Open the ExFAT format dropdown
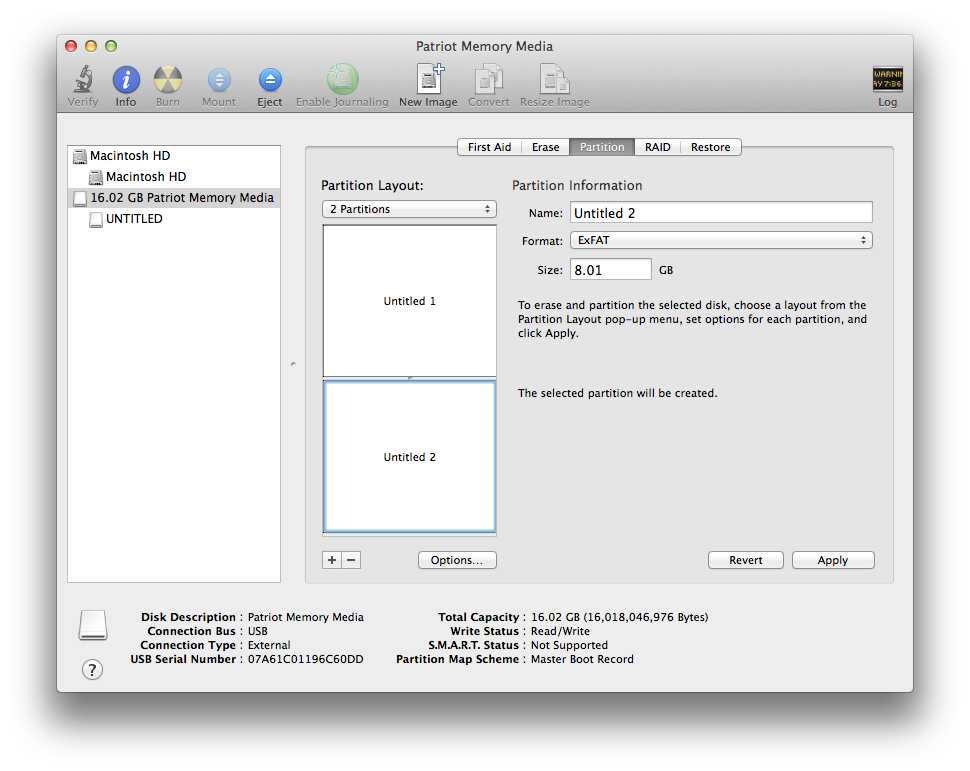This screenshot has height=771, width=970. [x=721, y=240]
